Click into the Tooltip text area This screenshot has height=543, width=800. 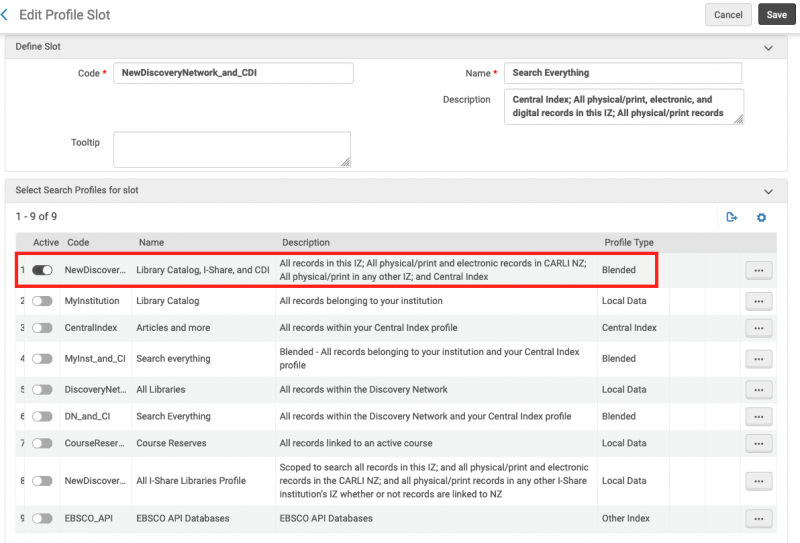tap(232, 150)
